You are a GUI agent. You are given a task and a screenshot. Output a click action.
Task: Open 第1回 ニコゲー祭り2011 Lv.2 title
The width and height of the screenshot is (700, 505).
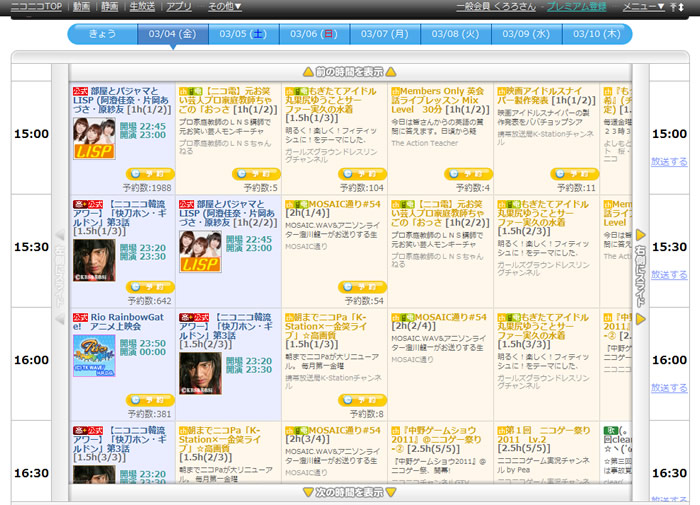tap(544, 439)
